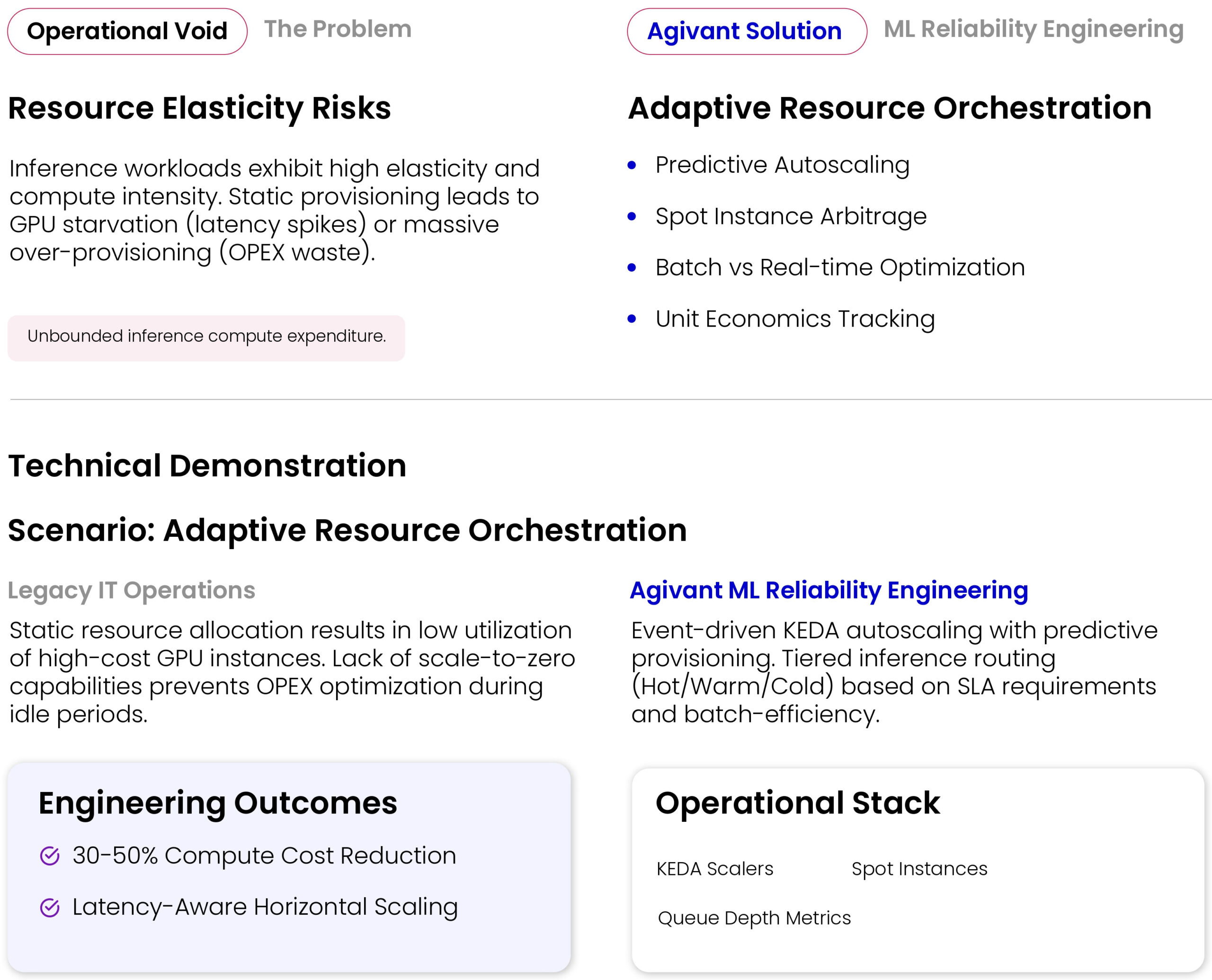Click the checkmark icon beside Latency-Aware Horizontal Scaling

click(x=50, y=907)
